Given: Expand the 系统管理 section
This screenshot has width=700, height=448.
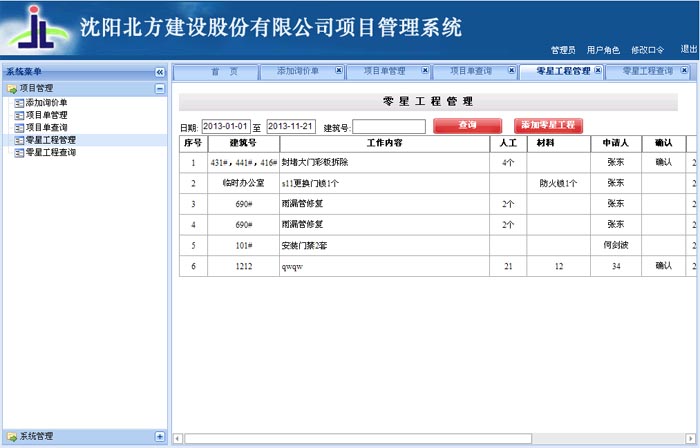Looking at the screenshot, I should 159,437.
